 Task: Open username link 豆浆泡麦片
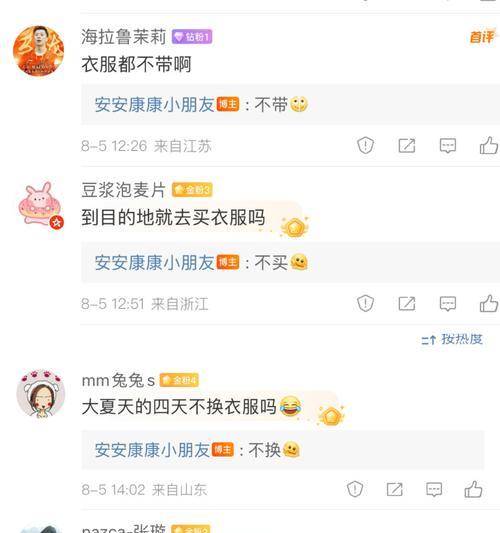tap(124, 190)
